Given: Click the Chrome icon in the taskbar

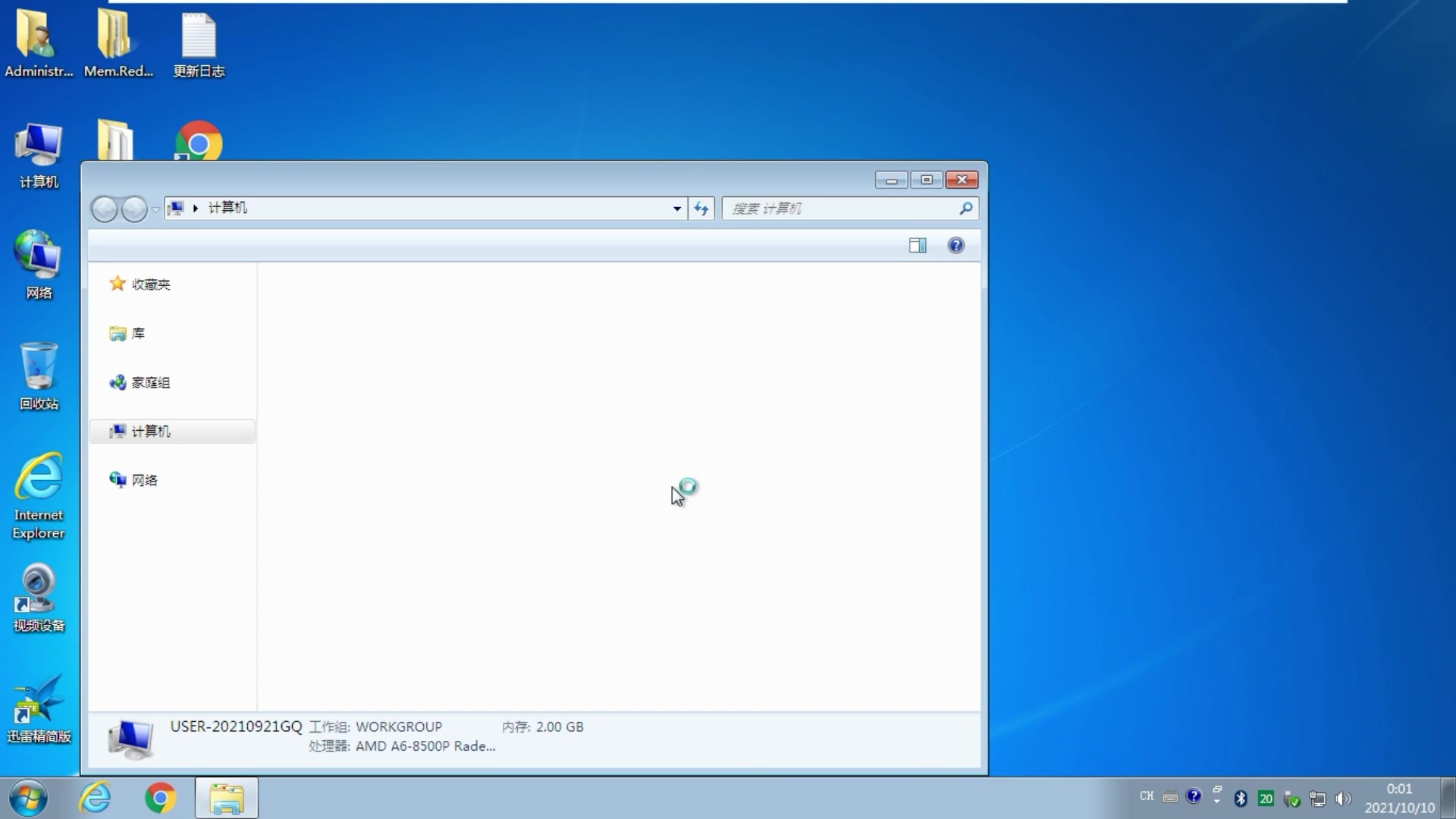Looking at the screenshot, I should pyautogui.click(x=160, y=798).
